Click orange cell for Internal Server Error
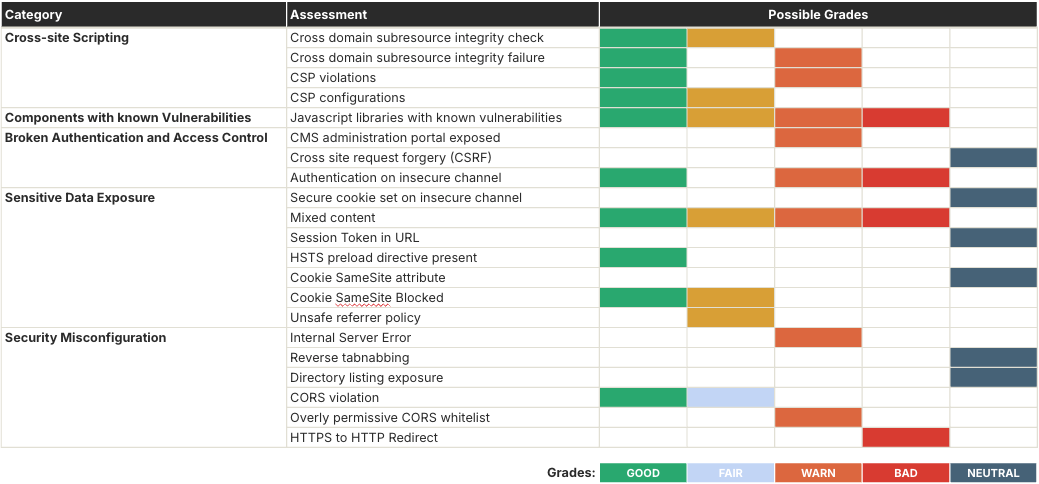 818,338
